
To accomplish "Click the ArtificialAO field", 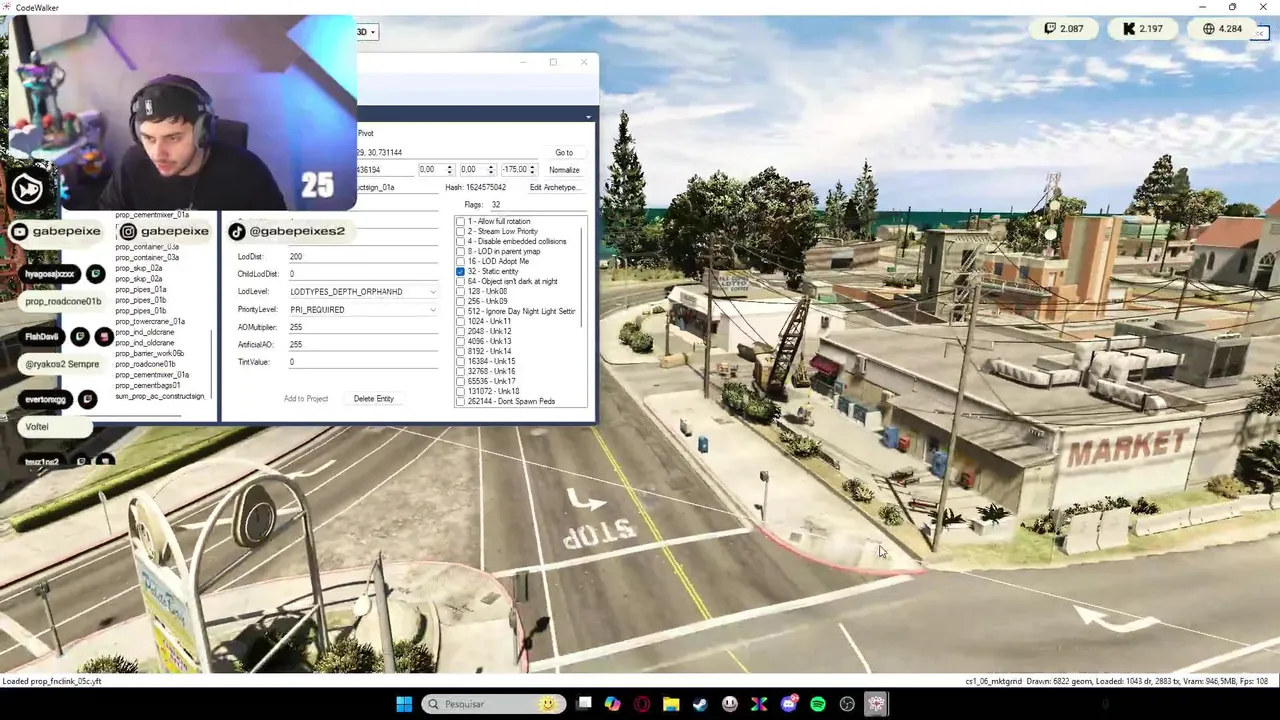I will (x=363, y=344).
